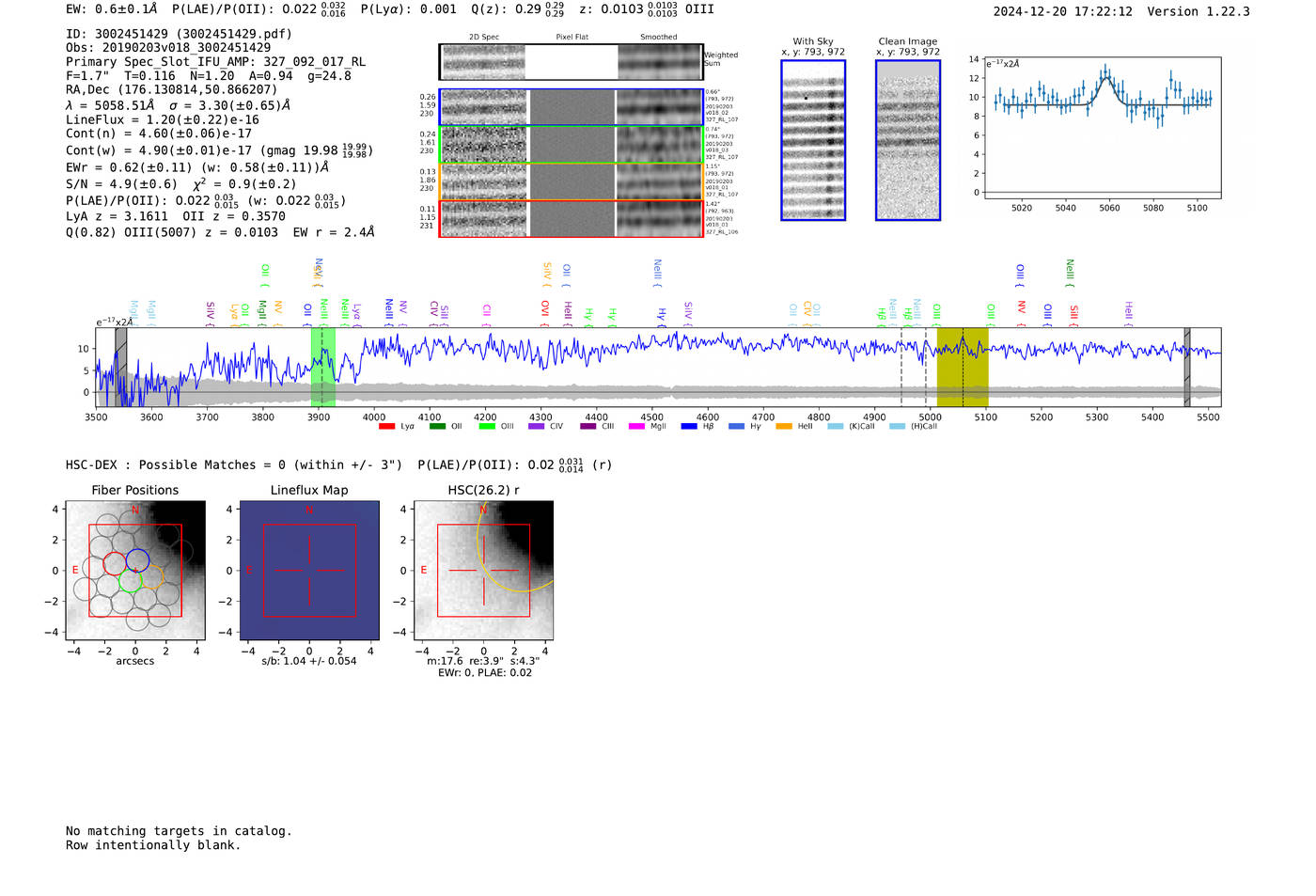
Task: Pick the Hγ legend swatch
Action: pos(736,427)
